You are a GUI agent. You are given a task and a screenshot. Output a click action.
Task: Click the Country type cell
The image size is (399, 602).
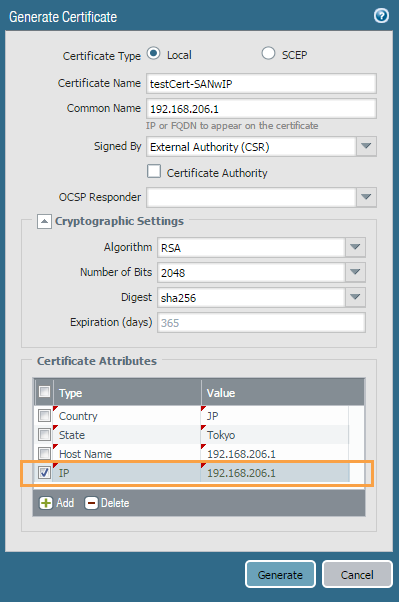pyautogui.click(x=127, y=415)
